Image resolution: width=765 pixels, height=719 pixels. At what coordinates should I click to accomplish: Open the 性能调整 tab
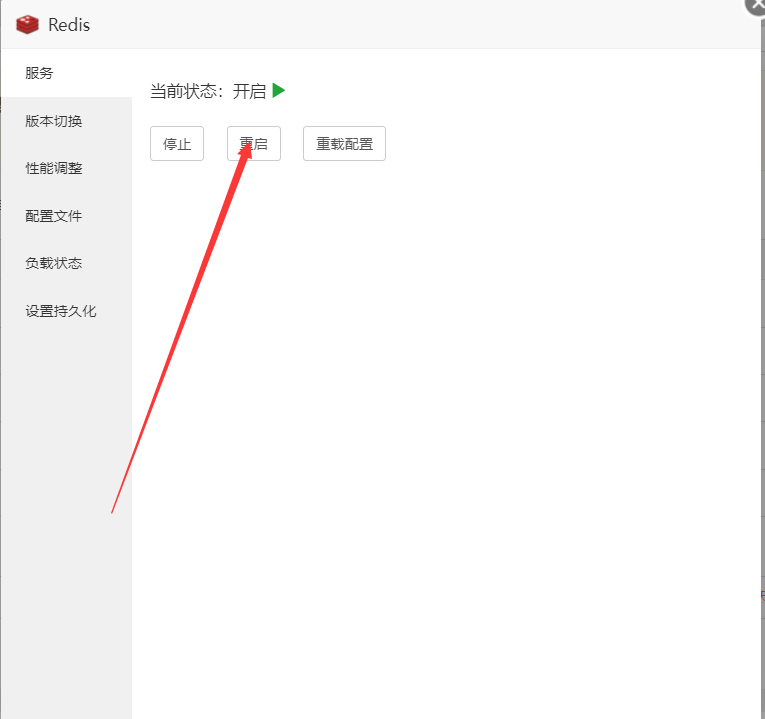(x=66, y=168)
